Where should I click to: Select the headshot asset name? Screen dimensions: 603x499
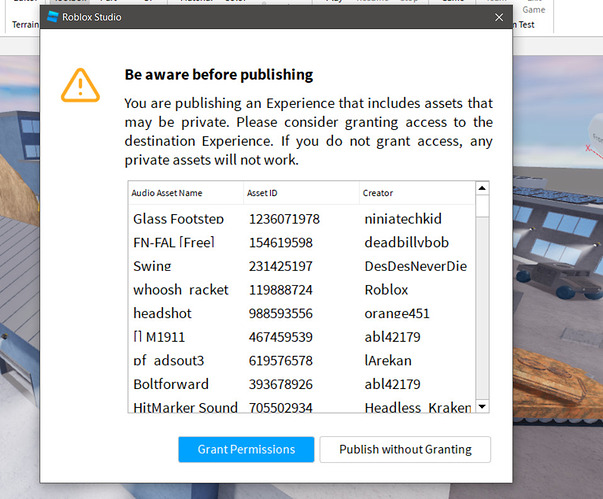(x=162, y=313)
